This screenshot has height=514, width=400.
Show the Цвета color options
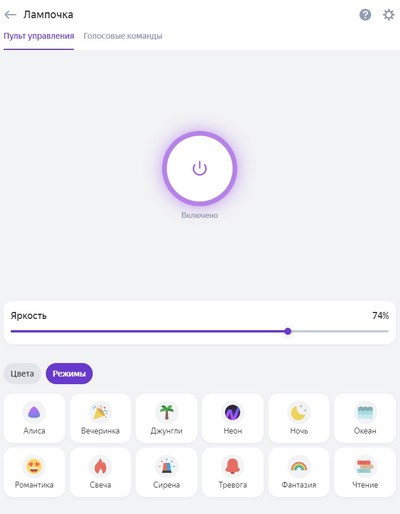(x=22, y=374)
